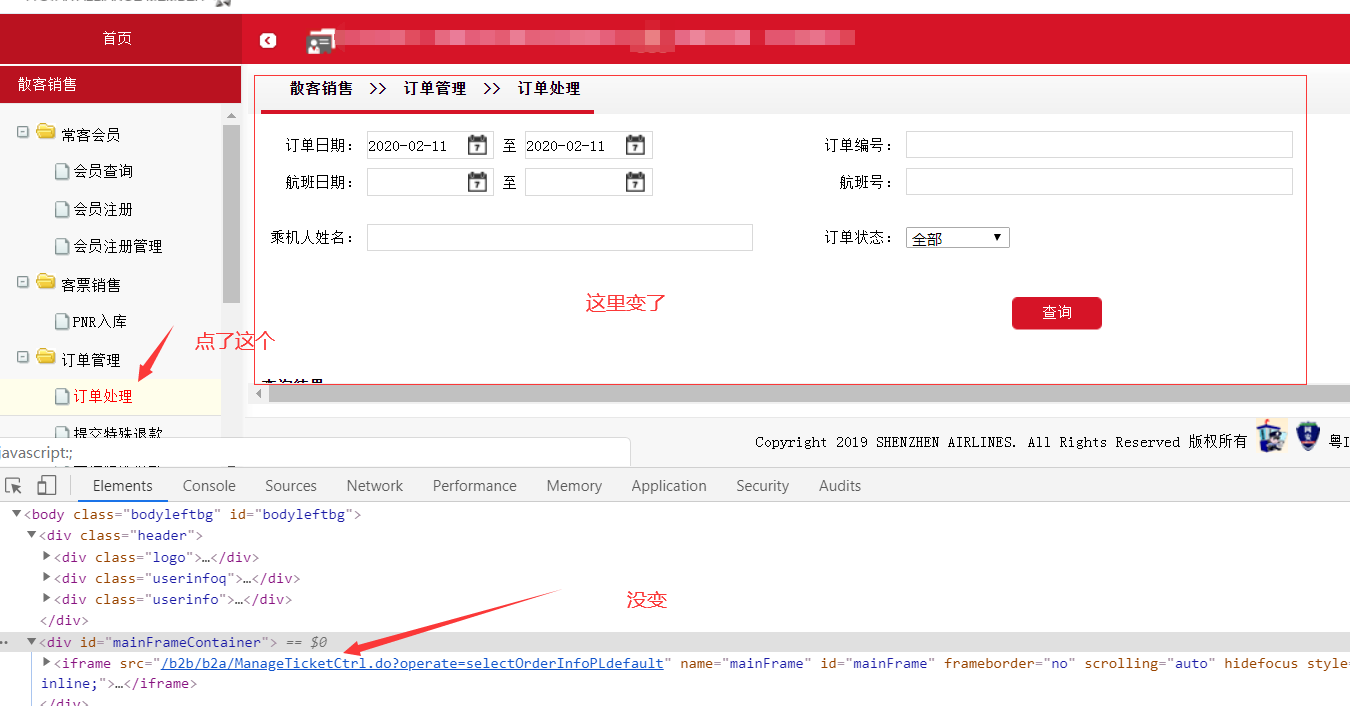Open the 订单状态 dropdown

957,238
